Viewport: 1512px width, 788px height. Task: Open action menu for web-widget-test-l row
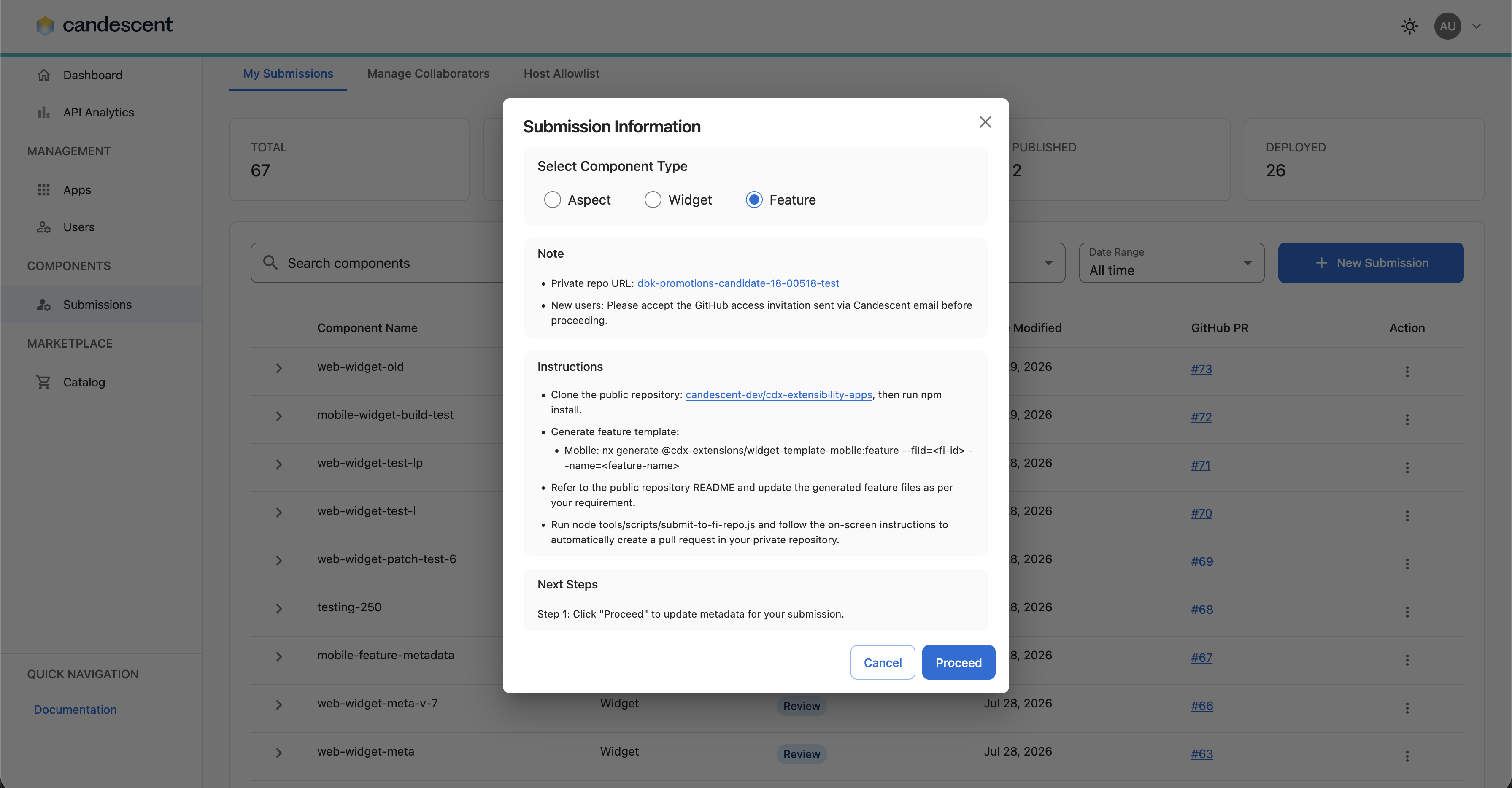click(1407, 516)
